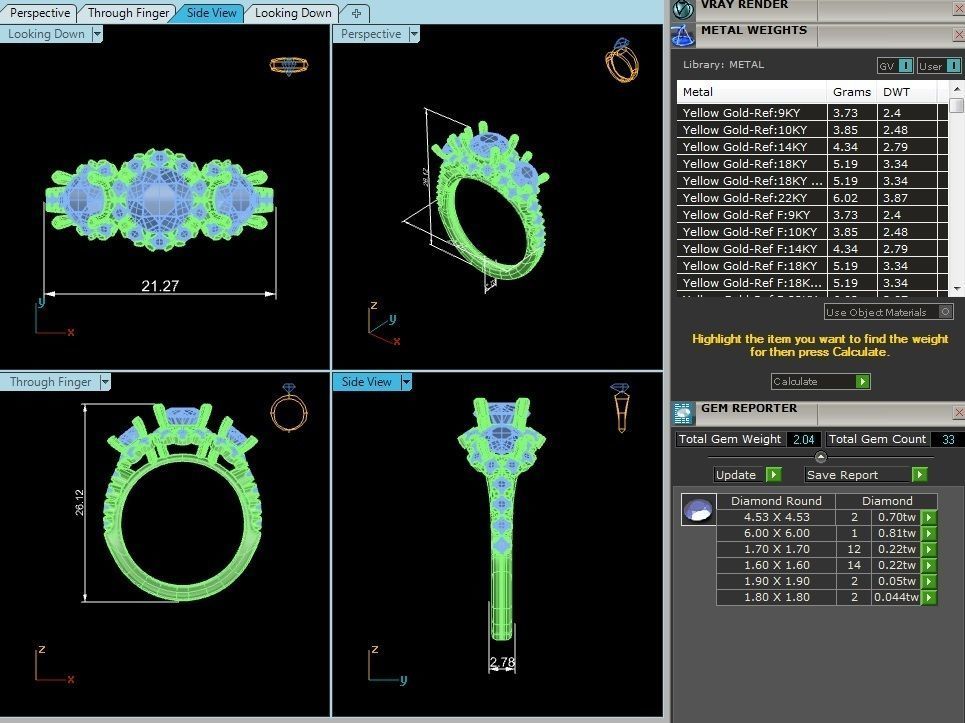This screenshot has width=965, height=723.
Task: Sort by the DWT column header
Action: 907,92
